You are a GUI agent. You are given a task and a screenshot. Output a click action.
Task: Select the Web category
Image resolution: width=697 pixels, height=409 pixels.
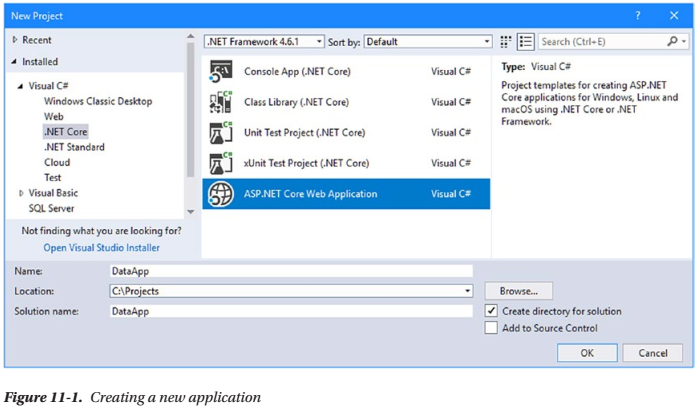pyautogui.click(x=54, y=116)
